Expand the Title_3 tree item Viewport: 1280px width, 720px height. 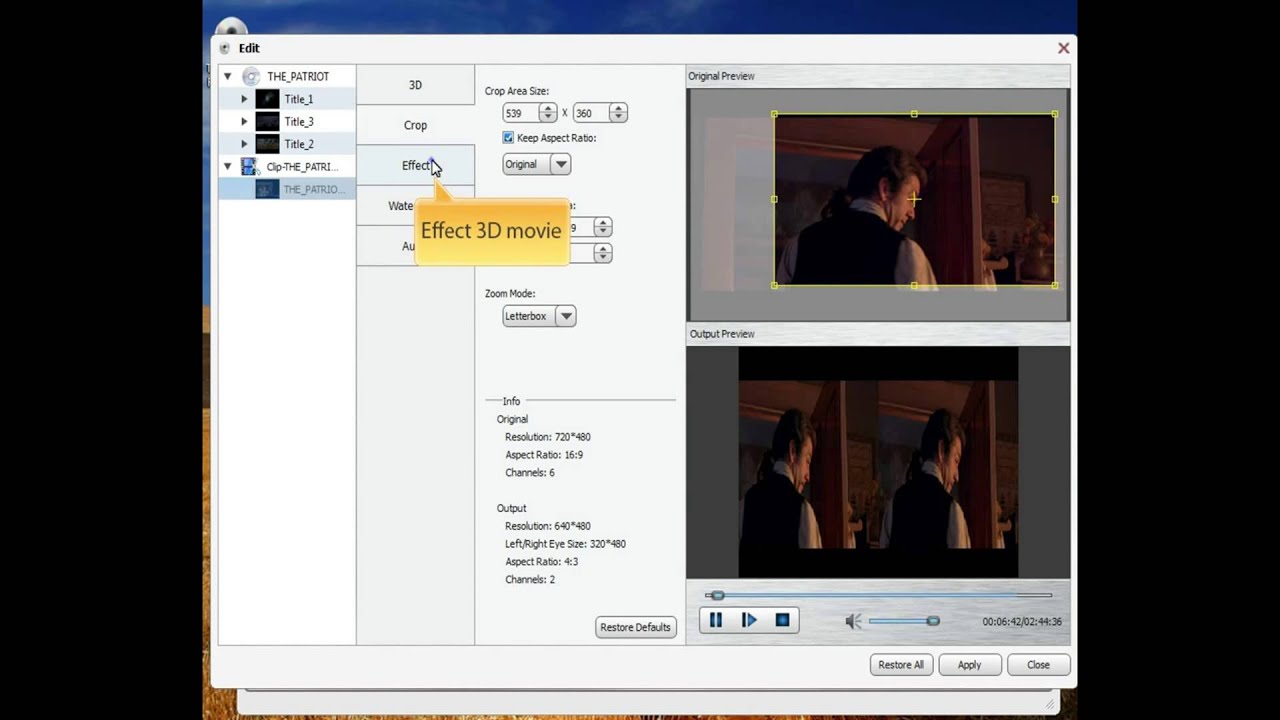coord(244,121)
